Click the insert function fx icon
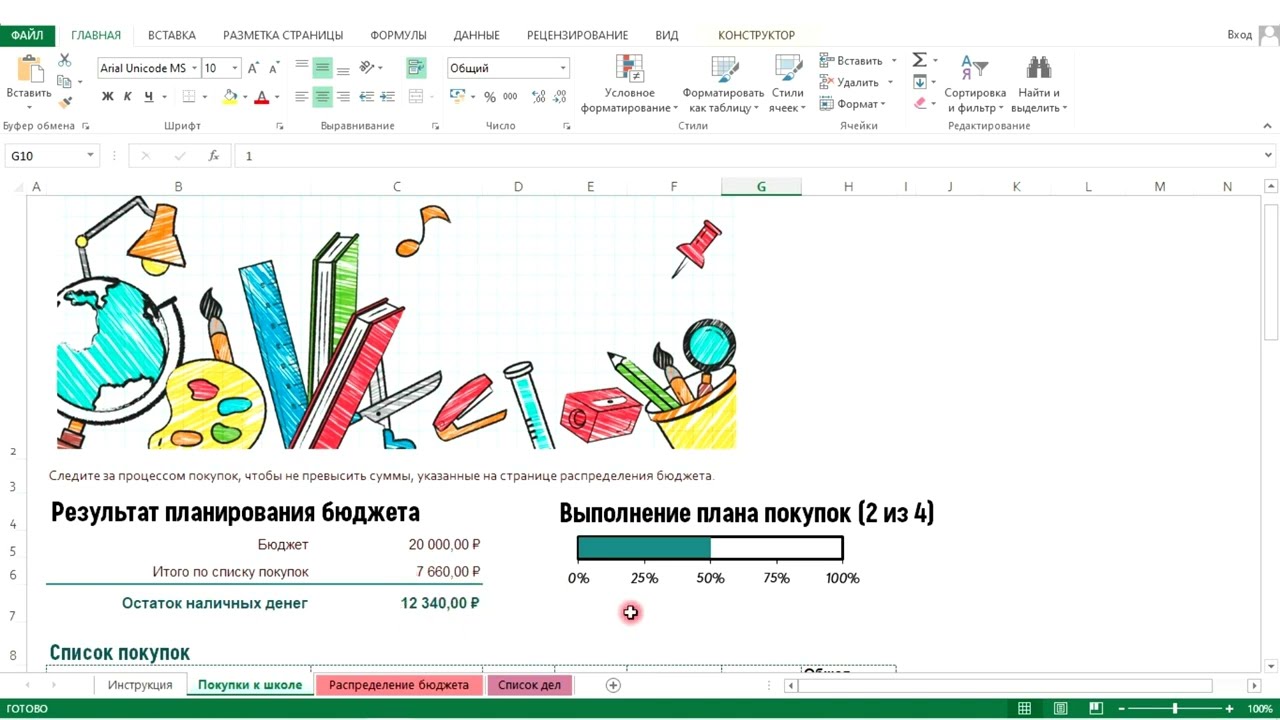Viewport: 1280px width, 720px height. coord(214,156)
